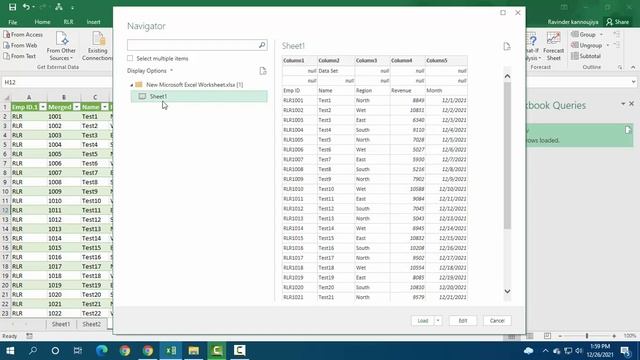Click the green Camtasia icon on taskbar
This screenshot has width=640, height=360.
(x=217, y=351)
